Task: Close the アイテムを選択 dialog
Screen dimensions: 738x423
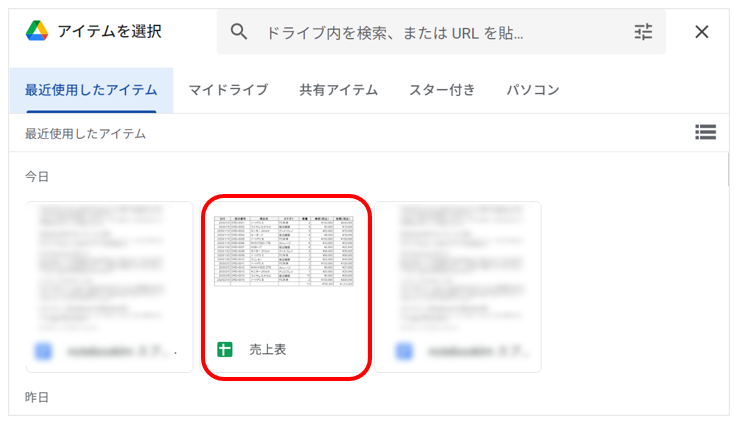Action: pyautogui.click(x=702, y=32)
